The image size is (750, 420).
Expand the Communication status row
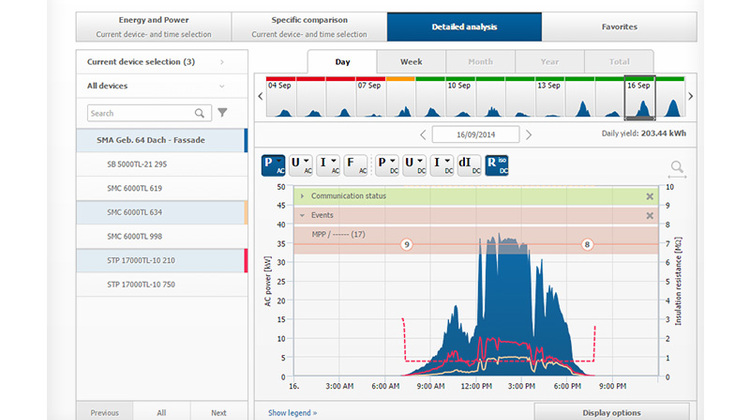302,196
